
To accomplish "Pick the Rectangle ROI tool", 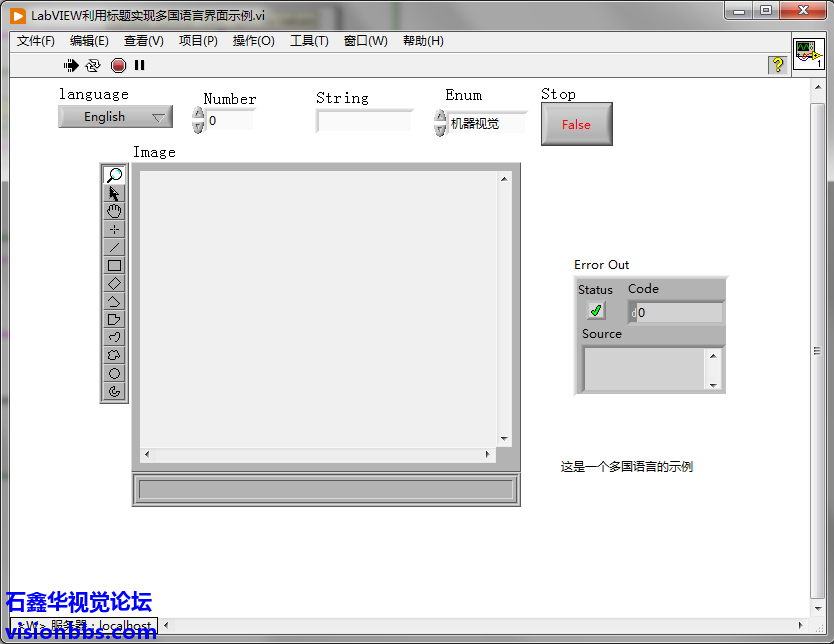I will tap(115, 265).
